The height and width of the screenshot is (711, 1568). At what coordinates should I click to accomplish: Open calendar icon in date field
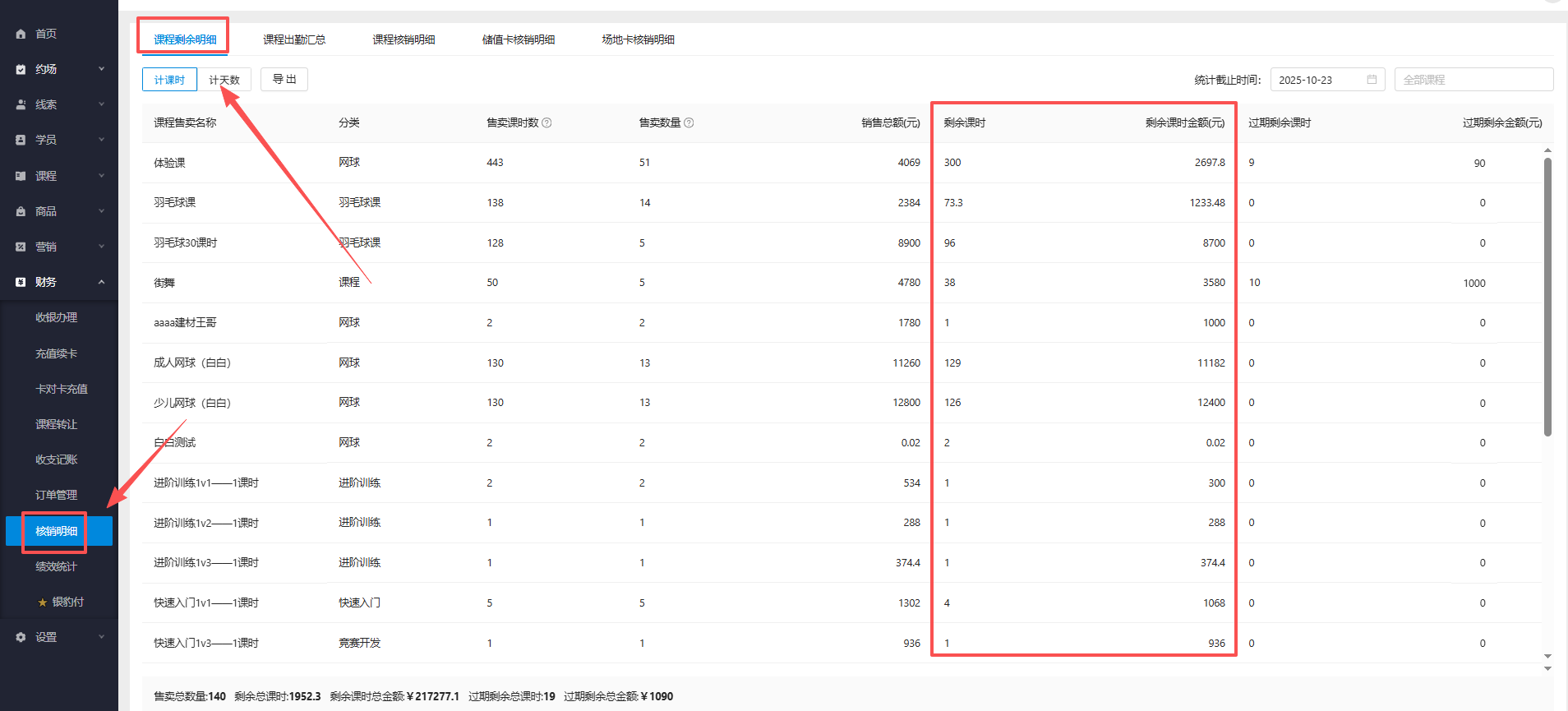1372,80
